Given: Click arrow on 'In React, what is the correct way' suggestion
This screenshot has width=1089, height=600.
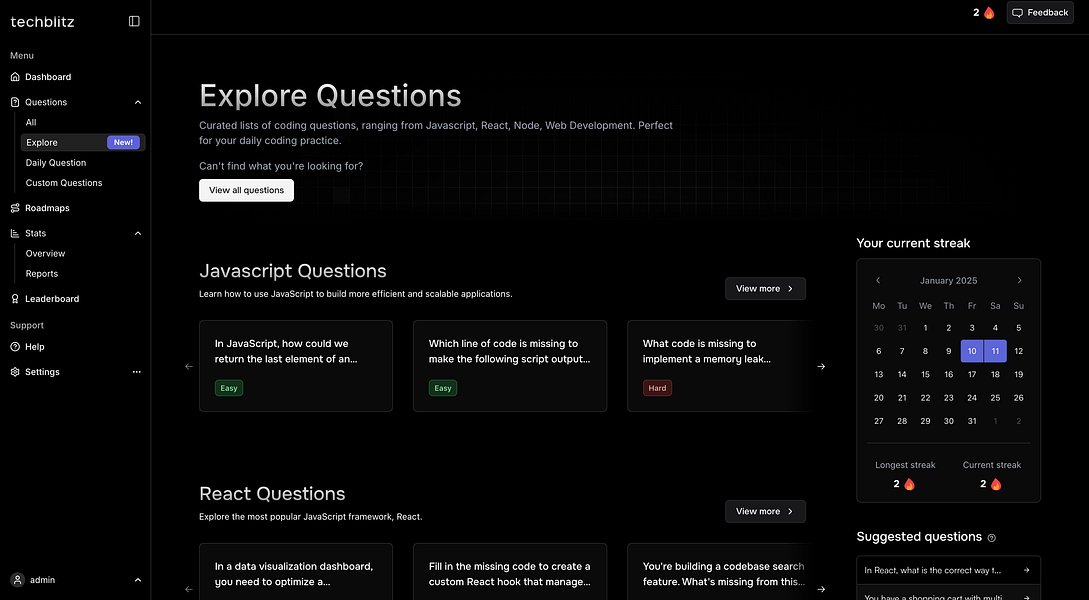Looking at the screenshot, I should pyautogui.click(x=1026, y=570).
